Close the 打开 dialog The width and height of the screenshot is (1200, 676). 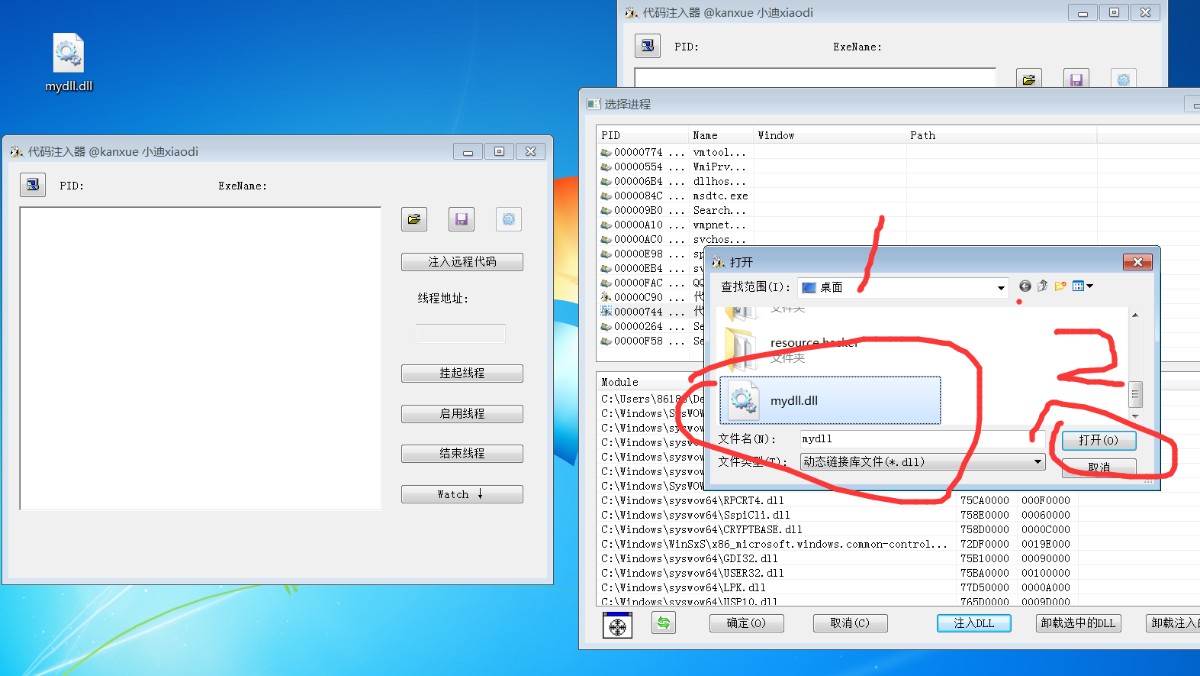pyautogui.click(x=1137, y=262)
